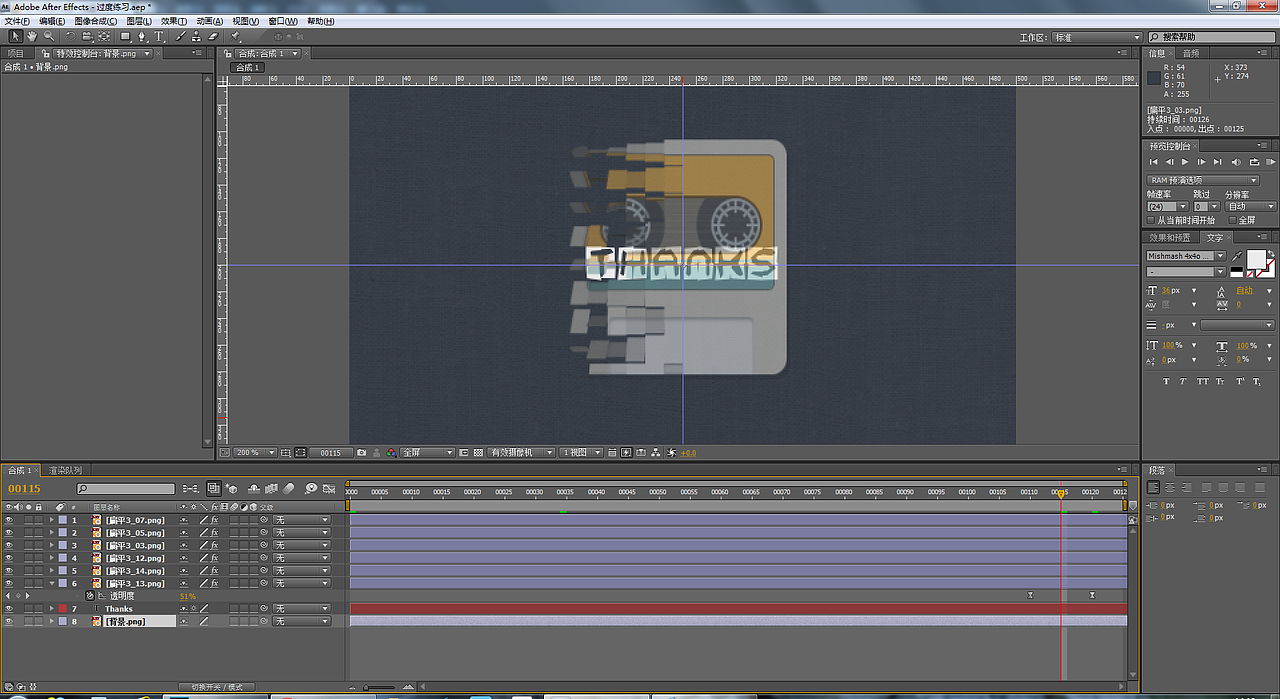Hide the 背景.png layer eye icon
Viewport: 1280px width, 699px height.
9,621
